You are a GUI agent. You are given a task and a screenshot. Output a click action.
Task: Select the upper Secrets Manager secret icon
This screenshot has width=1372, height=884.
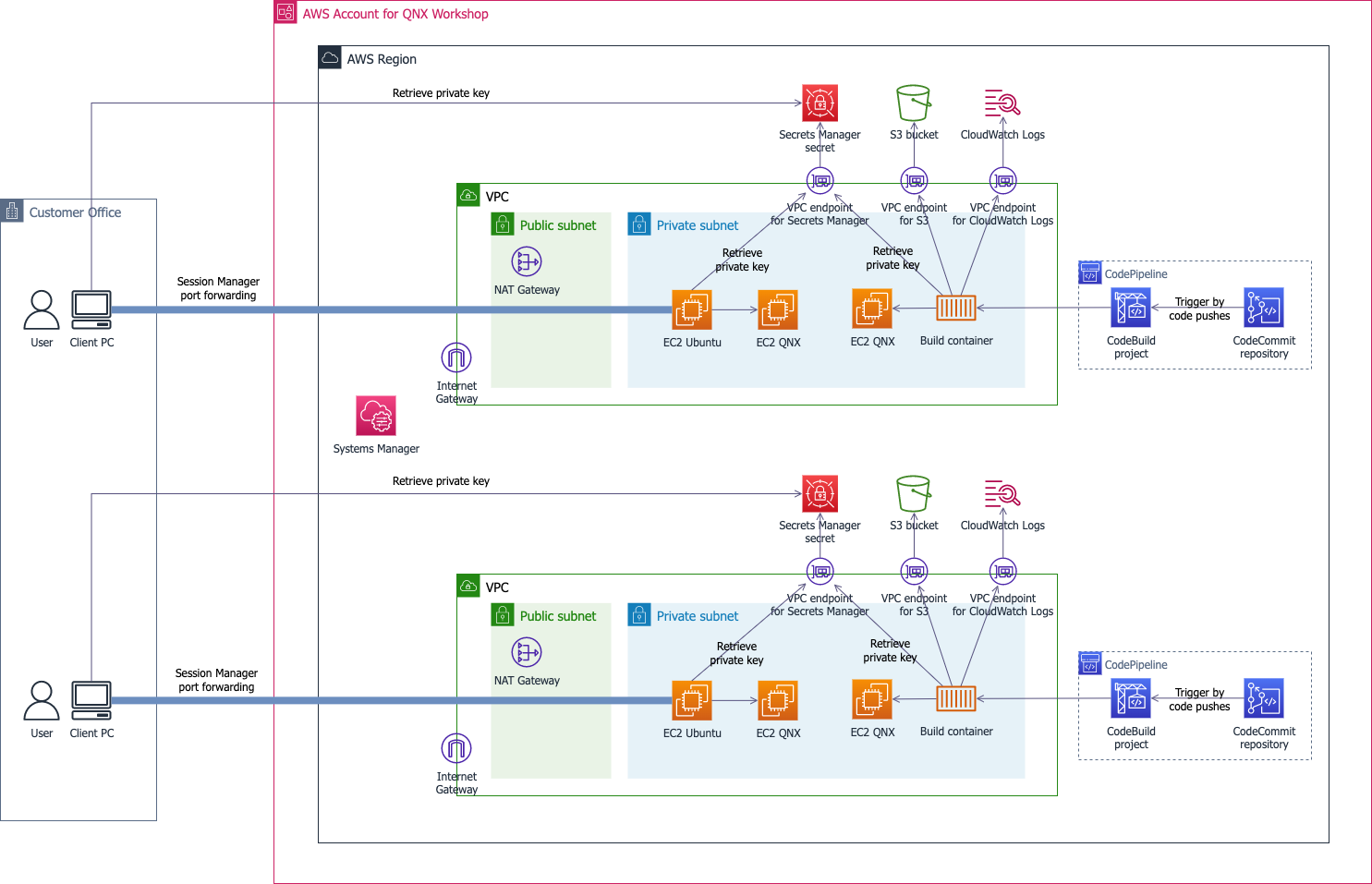[820, 103]
